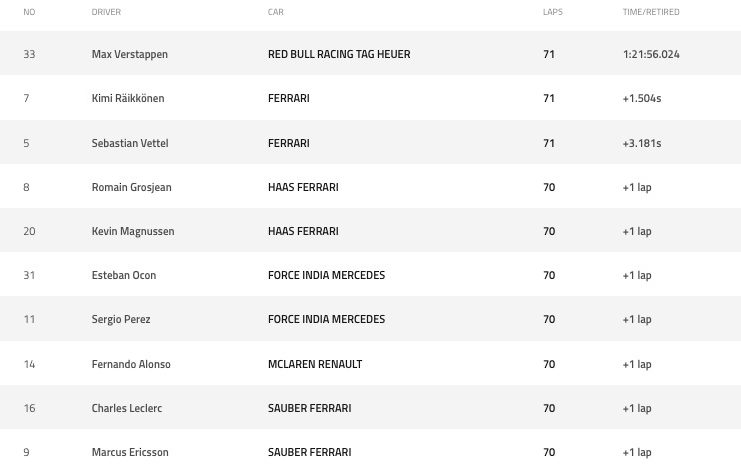741x472 pixels.
Task: Click Charles Leclerc driver name
Action: point(126,408)
